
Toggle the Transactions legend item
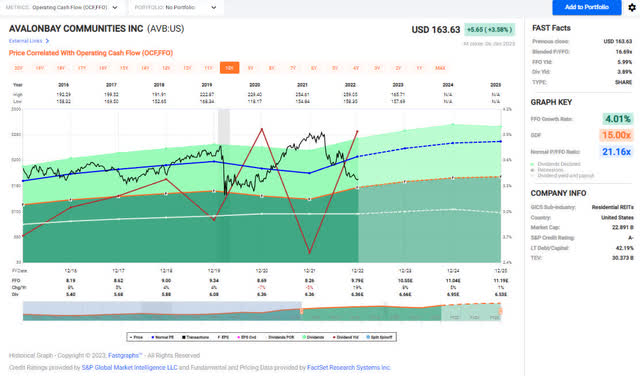195,337
